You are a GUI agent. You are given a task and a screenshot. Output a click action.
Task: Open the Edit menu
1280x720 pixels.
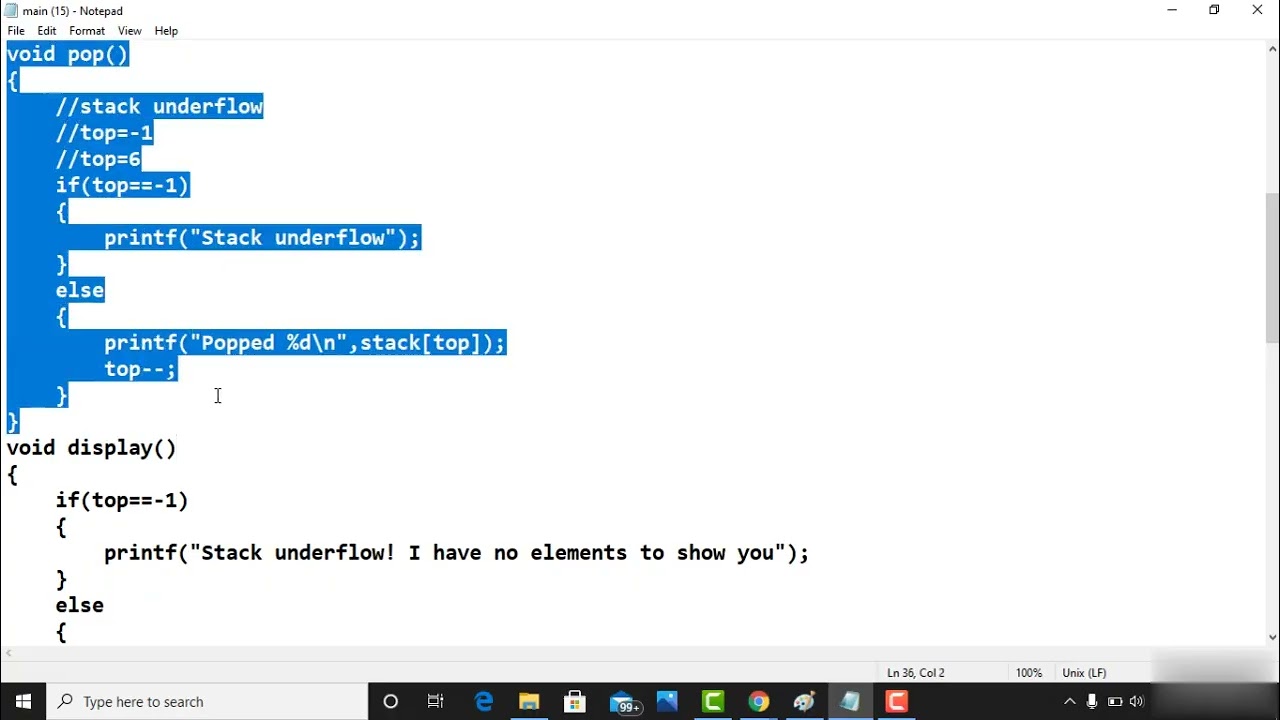point(47,31)
